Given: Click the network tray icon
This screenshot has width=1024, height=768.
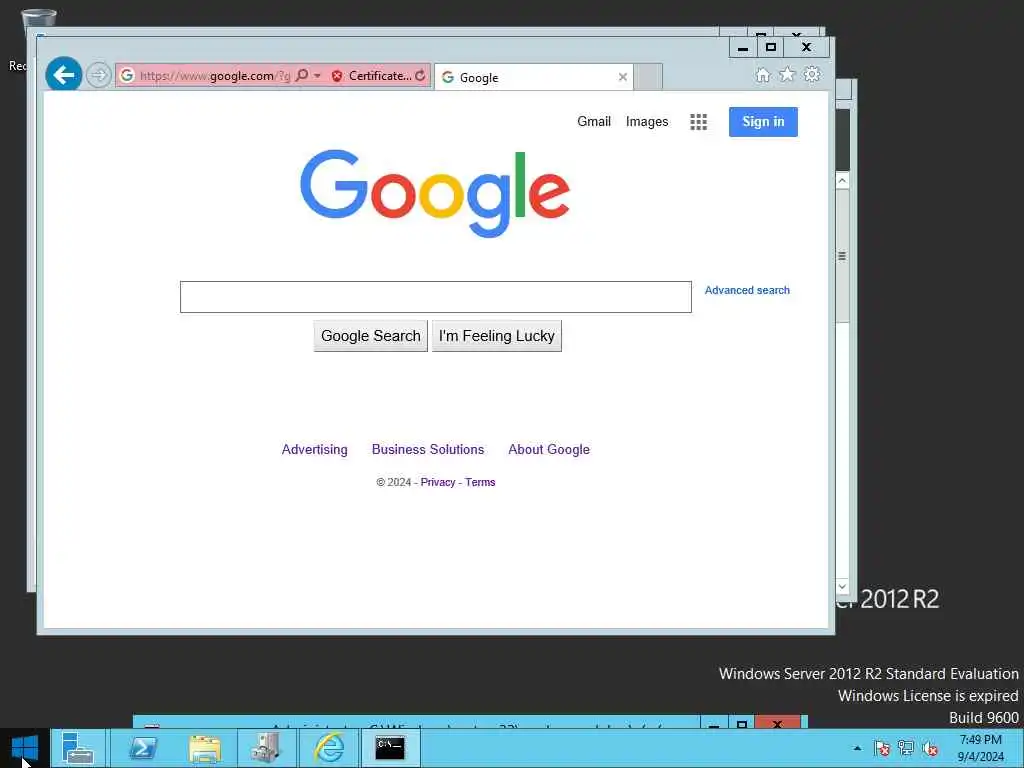Looking at the screenshot, I should (906, 748).
